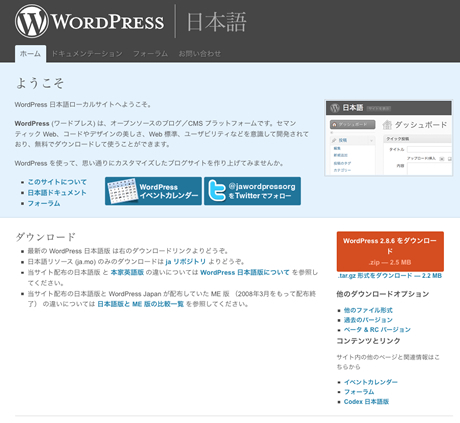
Task: Open the お問い合わせ tab
Action: (x=200, y=54)
